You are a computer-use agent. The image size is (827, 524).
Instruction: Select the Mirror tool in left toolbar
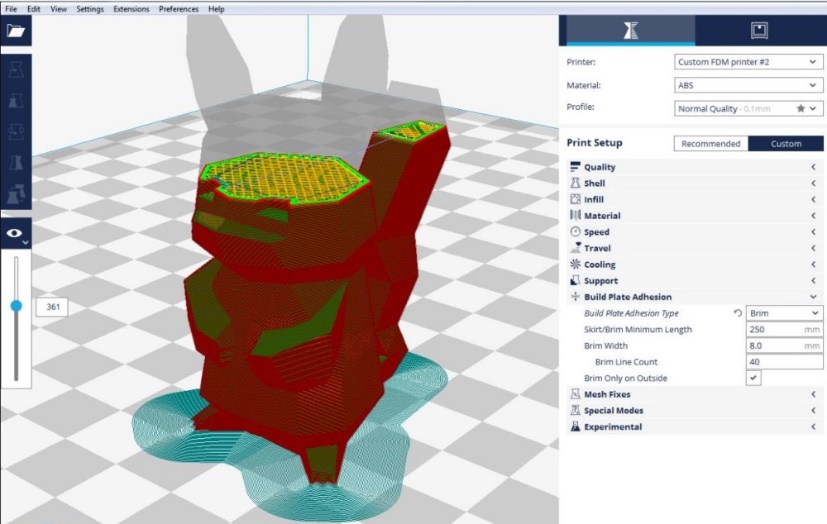point(16,163)
